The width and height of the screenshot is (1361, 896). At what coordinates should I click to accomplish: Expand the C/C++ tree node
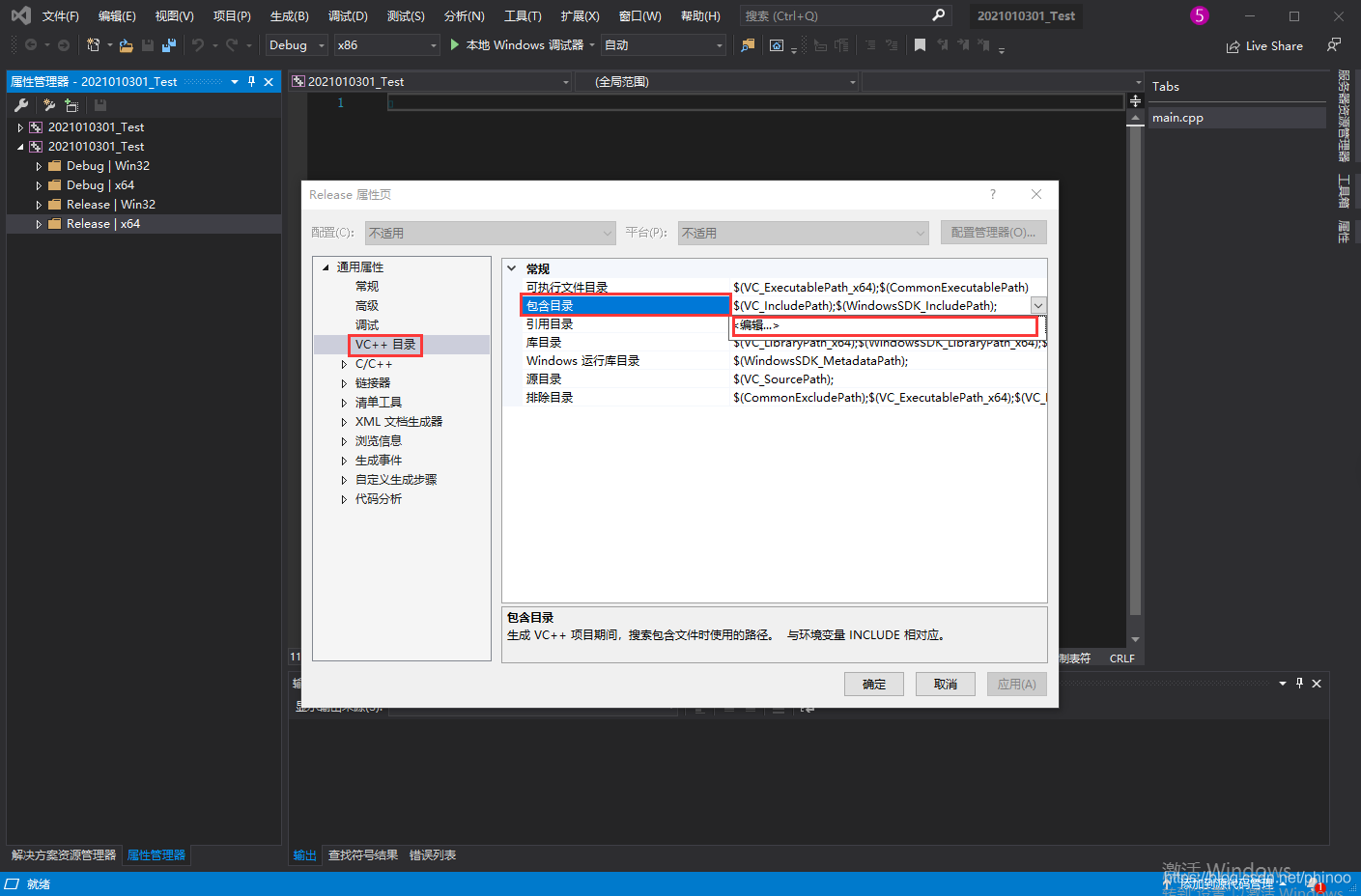tap(344, 364)
